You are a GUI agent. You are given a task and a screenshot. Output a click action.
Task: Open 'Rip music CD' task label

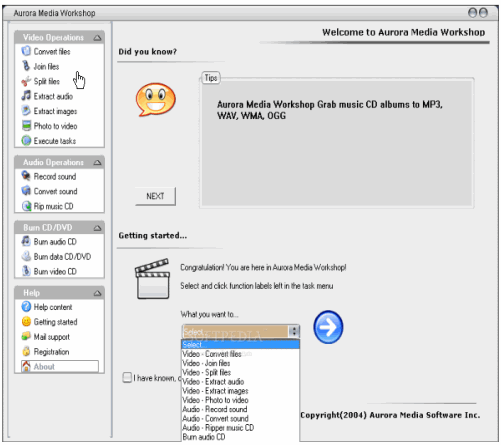coord(53,206)
